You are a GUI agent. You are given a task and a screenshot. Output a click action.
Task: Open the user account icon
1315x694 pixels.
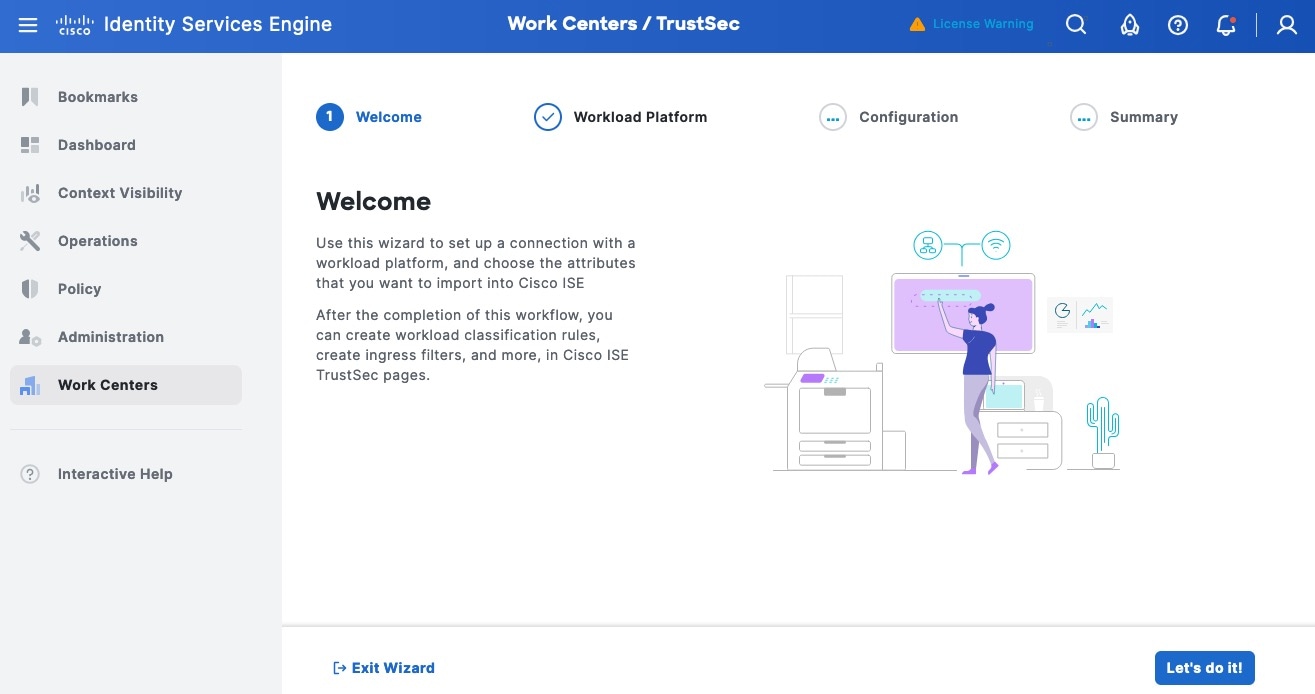point(1287,25)
